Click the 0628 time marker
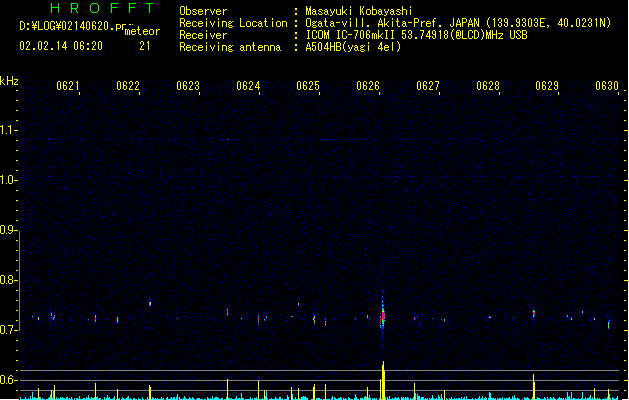Viewport: 629px width, 400px height. click(488, 86)
